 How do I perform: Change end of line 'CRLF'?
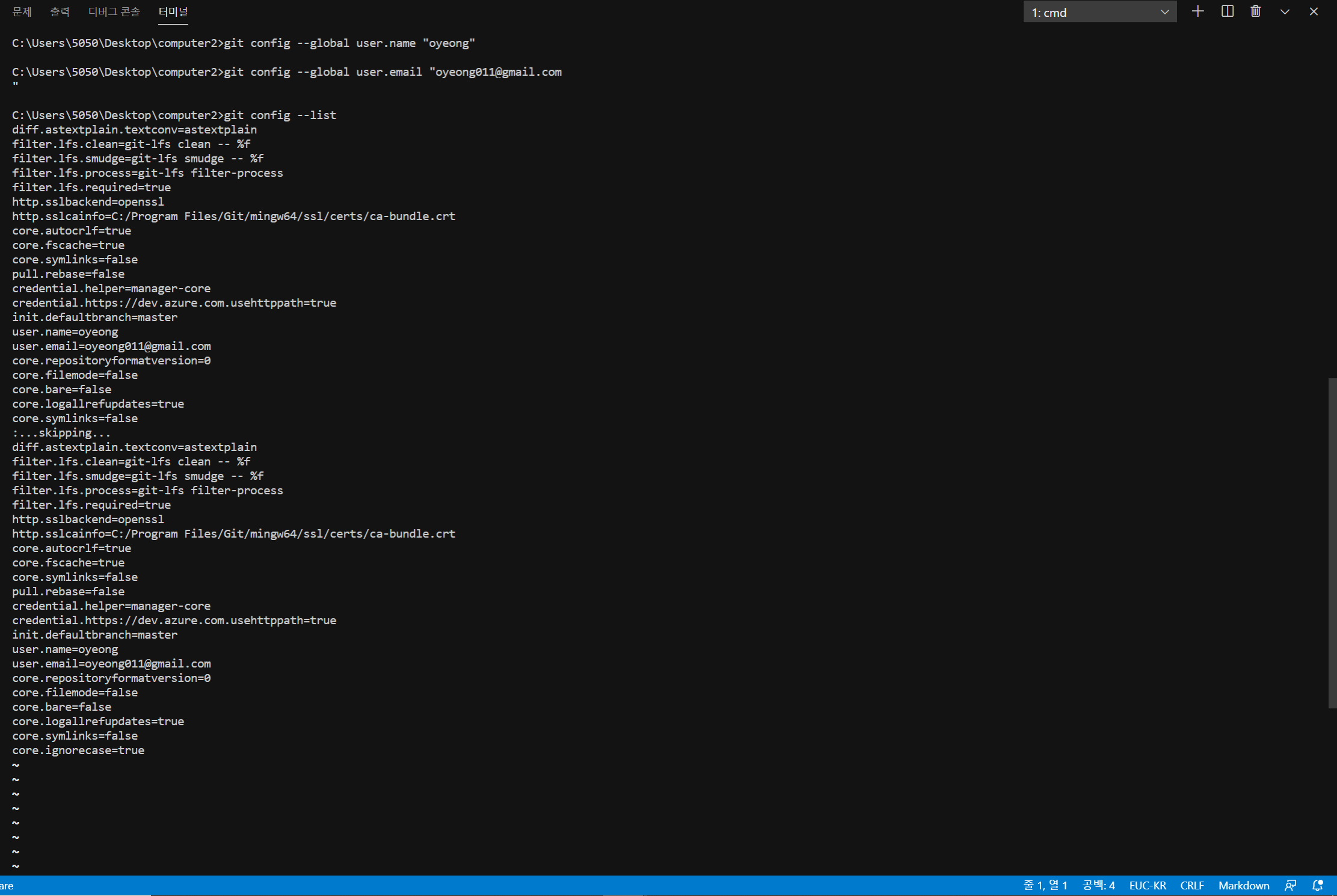point(1191,885)
